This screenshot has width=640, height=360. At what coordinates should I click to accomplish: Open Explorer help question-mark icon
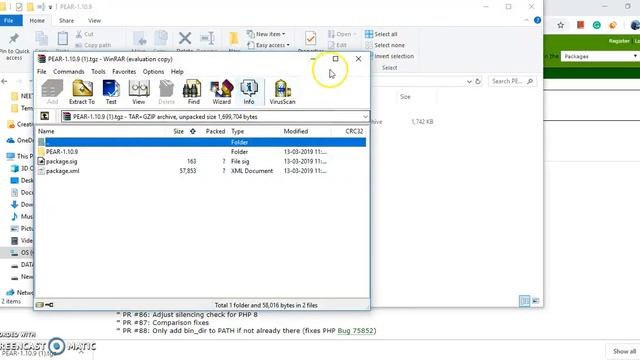538,20
